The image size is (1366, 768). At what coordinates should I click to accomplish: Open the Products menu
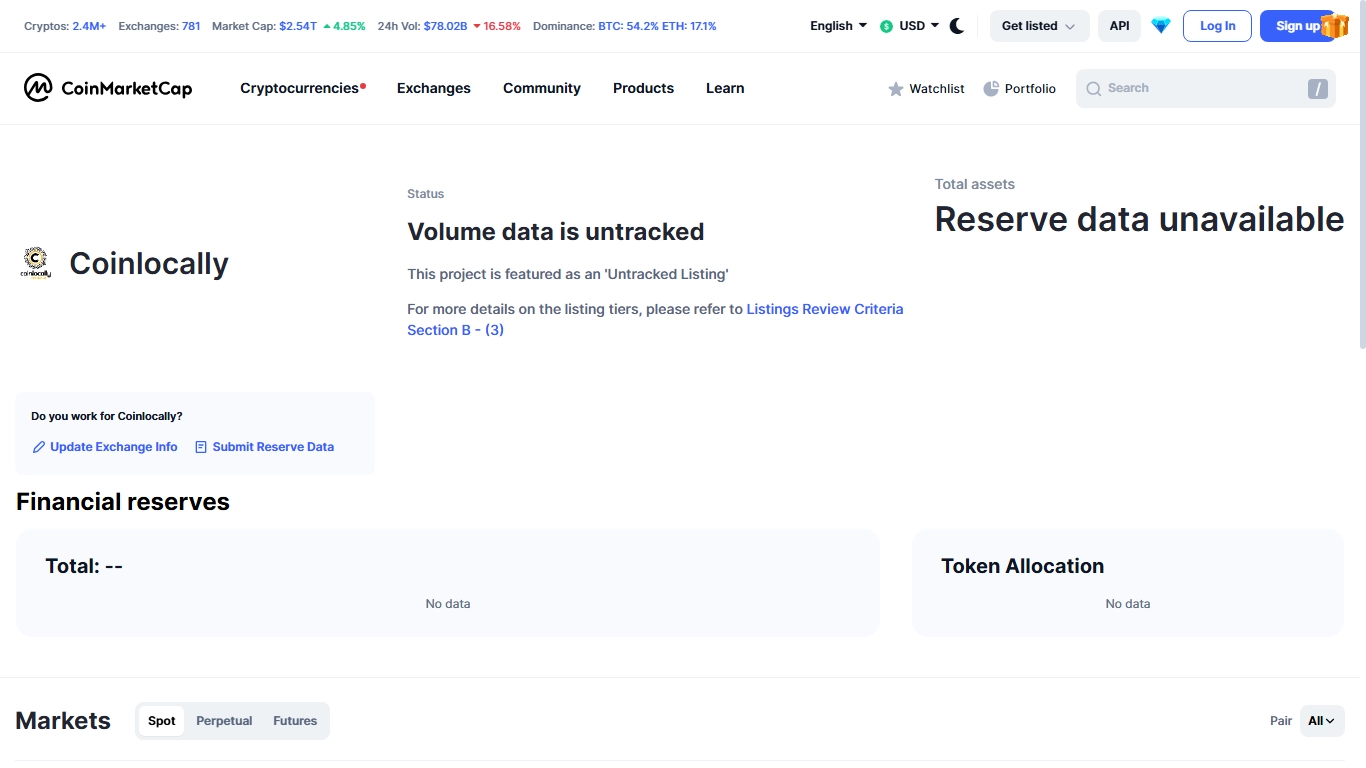(x=643, y=88)
